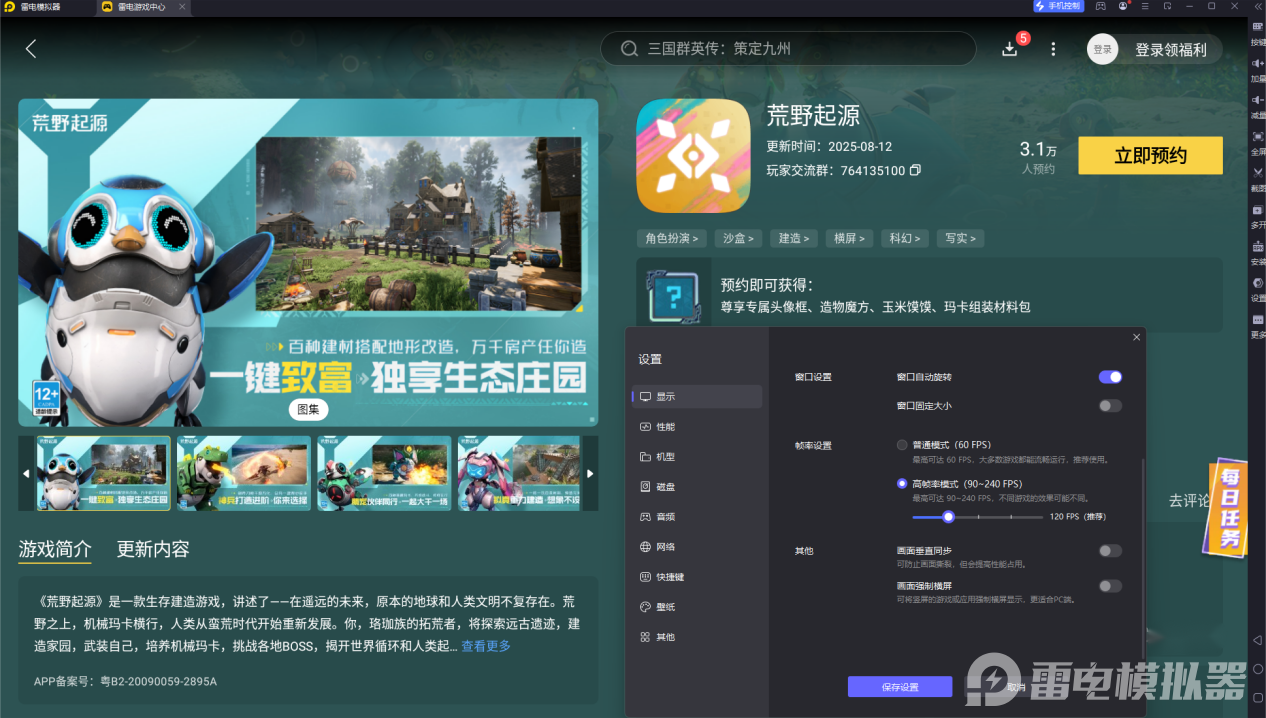This screenshot has height=718, width=1266.
Task: Open the 磁盘 settings tab
Action: tap(696, 487)
